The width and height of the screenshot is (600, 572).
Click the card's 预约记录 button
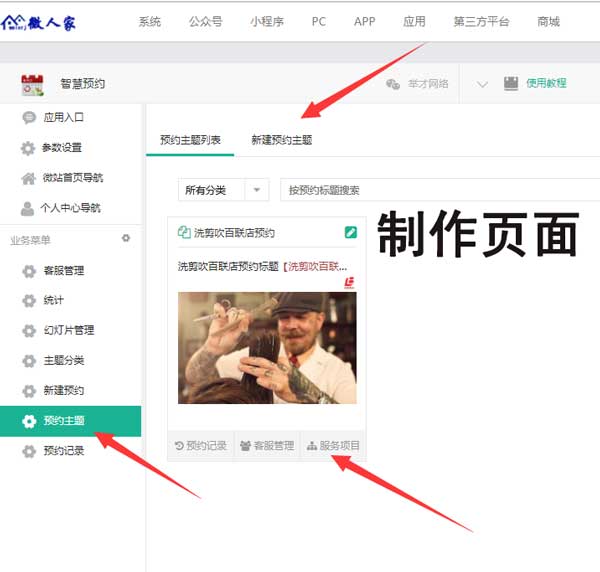[201, 446]
